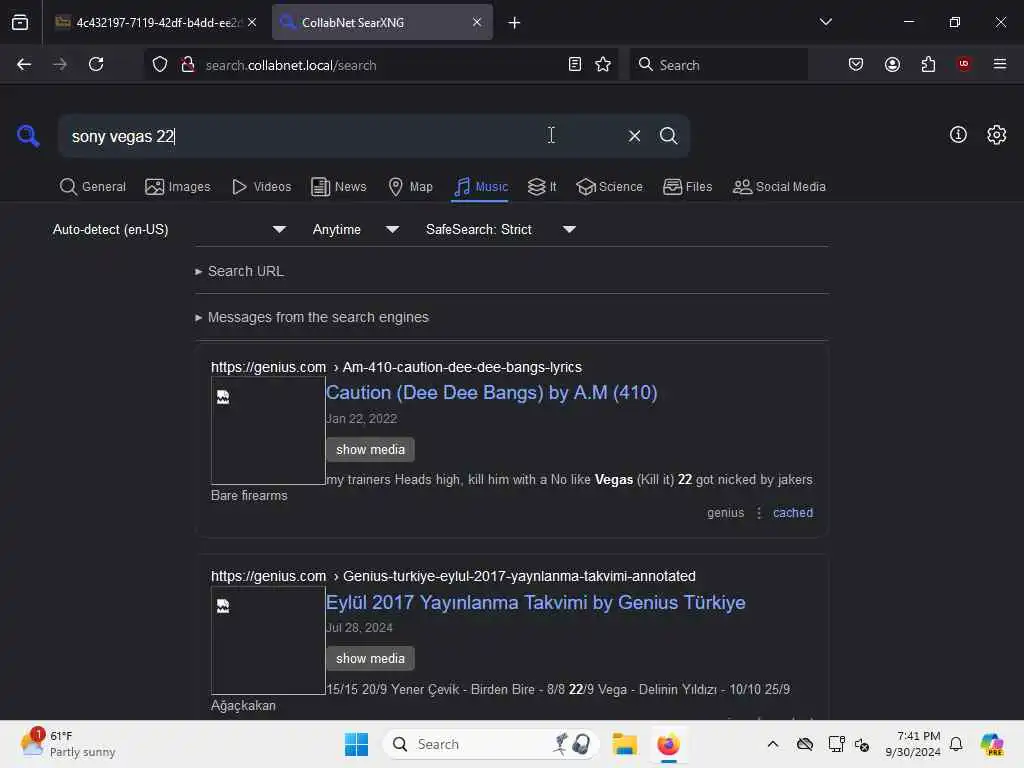Click Firefox icon in taskbar
Screen dimensions: 1024x768
pos(668,744)
